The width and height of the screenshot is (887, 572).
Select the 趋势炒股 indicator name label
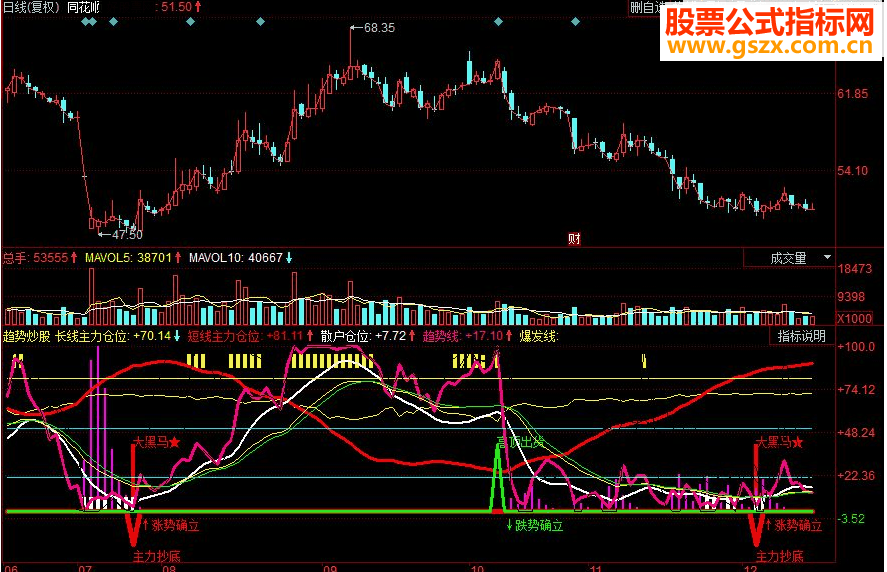pos(27,336)
